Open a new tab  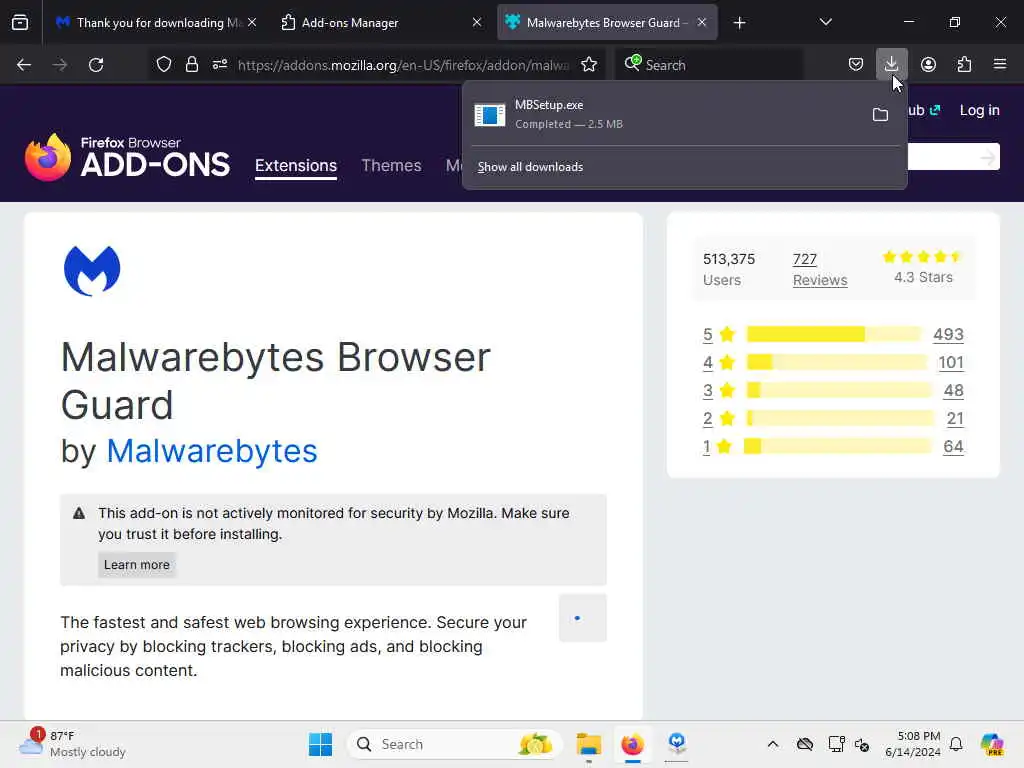pyautogui.click(x=739, y=23)
